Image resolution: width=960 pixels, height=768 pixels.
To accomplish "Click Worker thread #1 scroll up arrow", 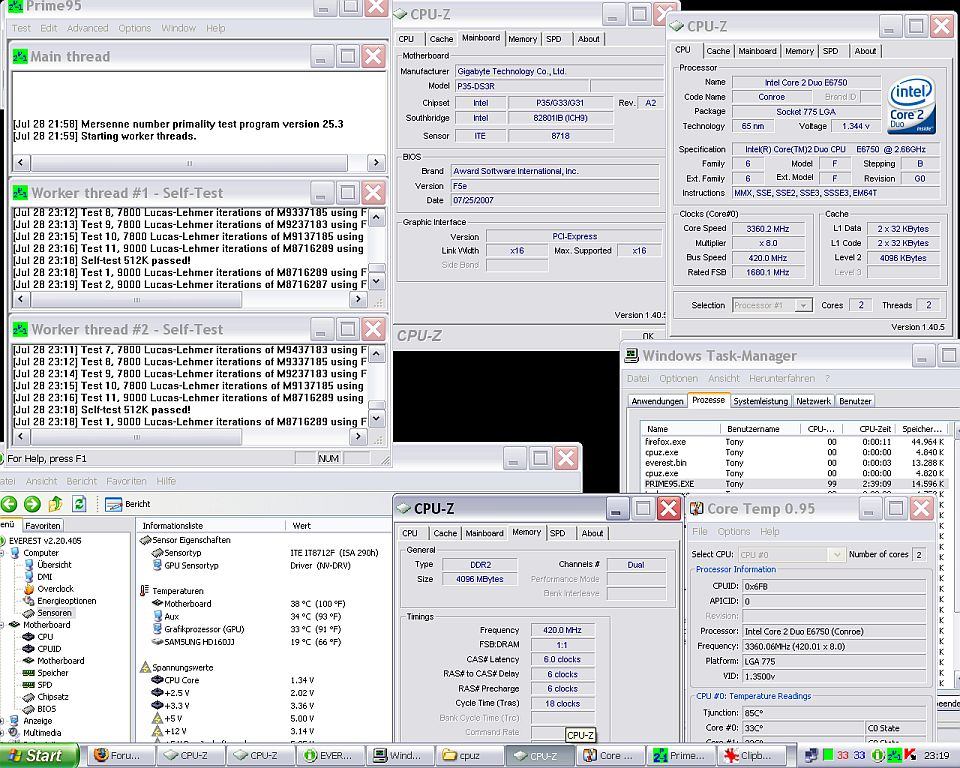I will click(377, 217).
